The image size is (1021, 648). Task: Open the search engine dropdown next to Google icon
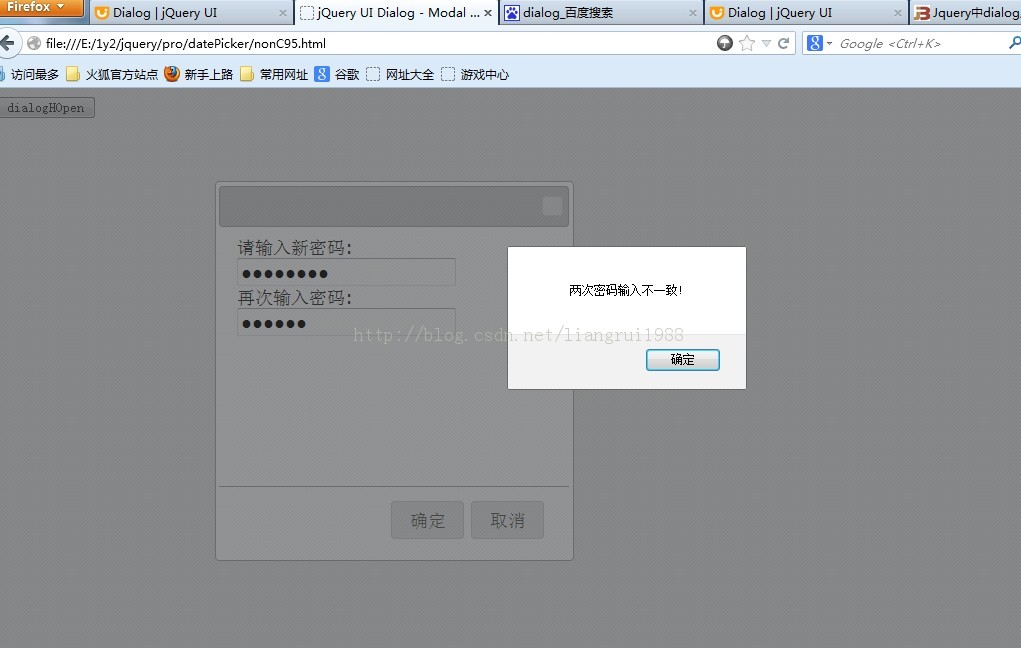pyautogui.click(x=829, y=44)
